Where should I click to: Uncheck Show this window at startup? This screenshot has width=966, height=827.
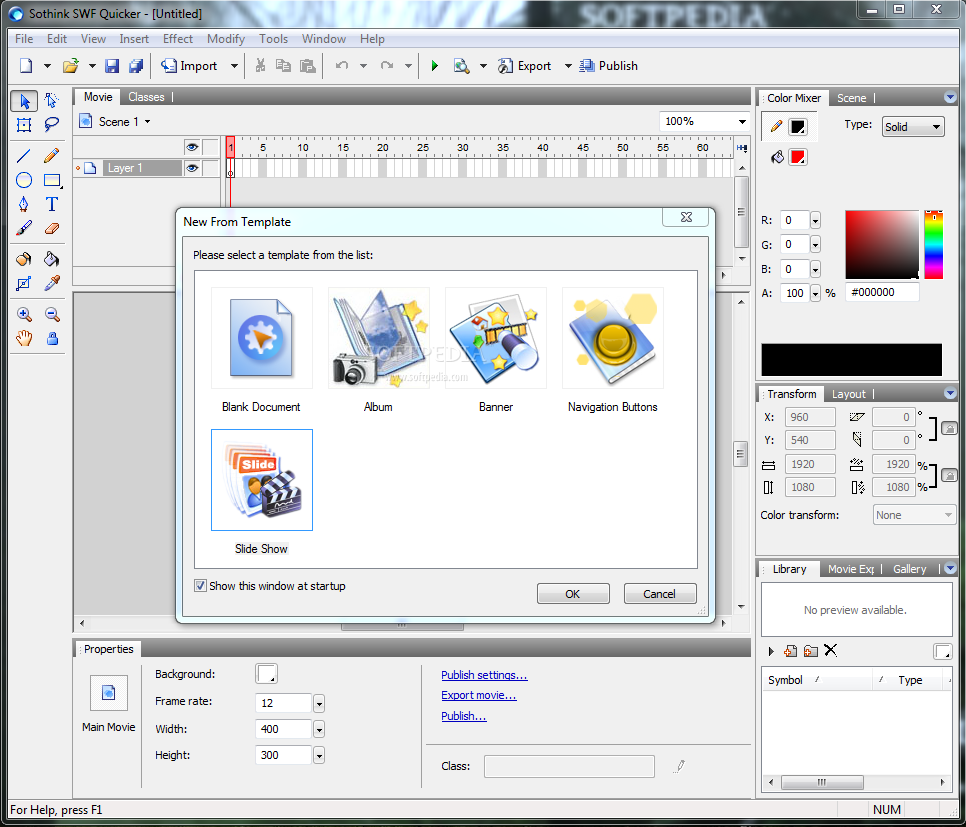click(x=200, y=586)
